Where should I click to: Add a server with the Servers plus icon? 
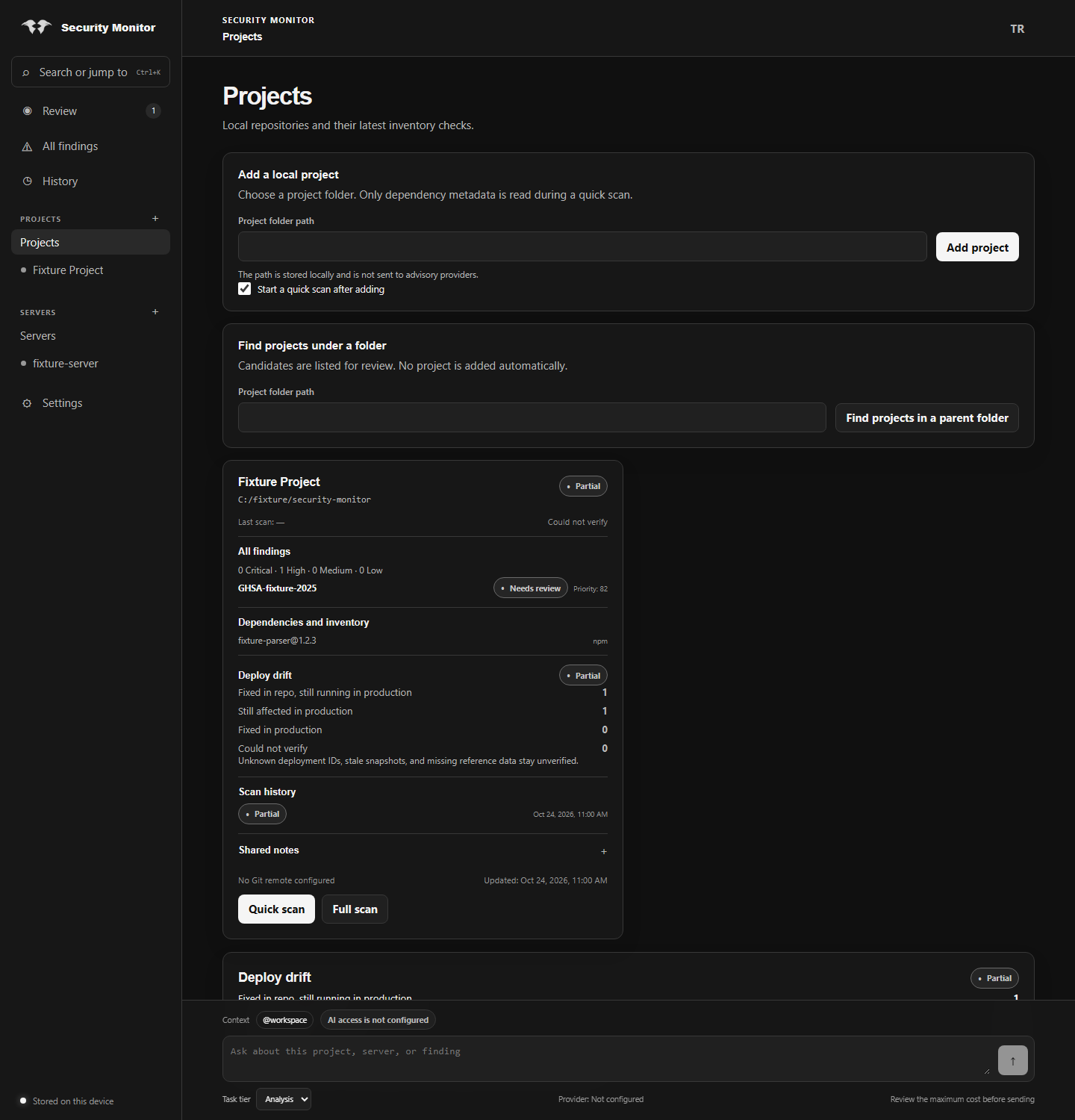[x=155, y=312]
